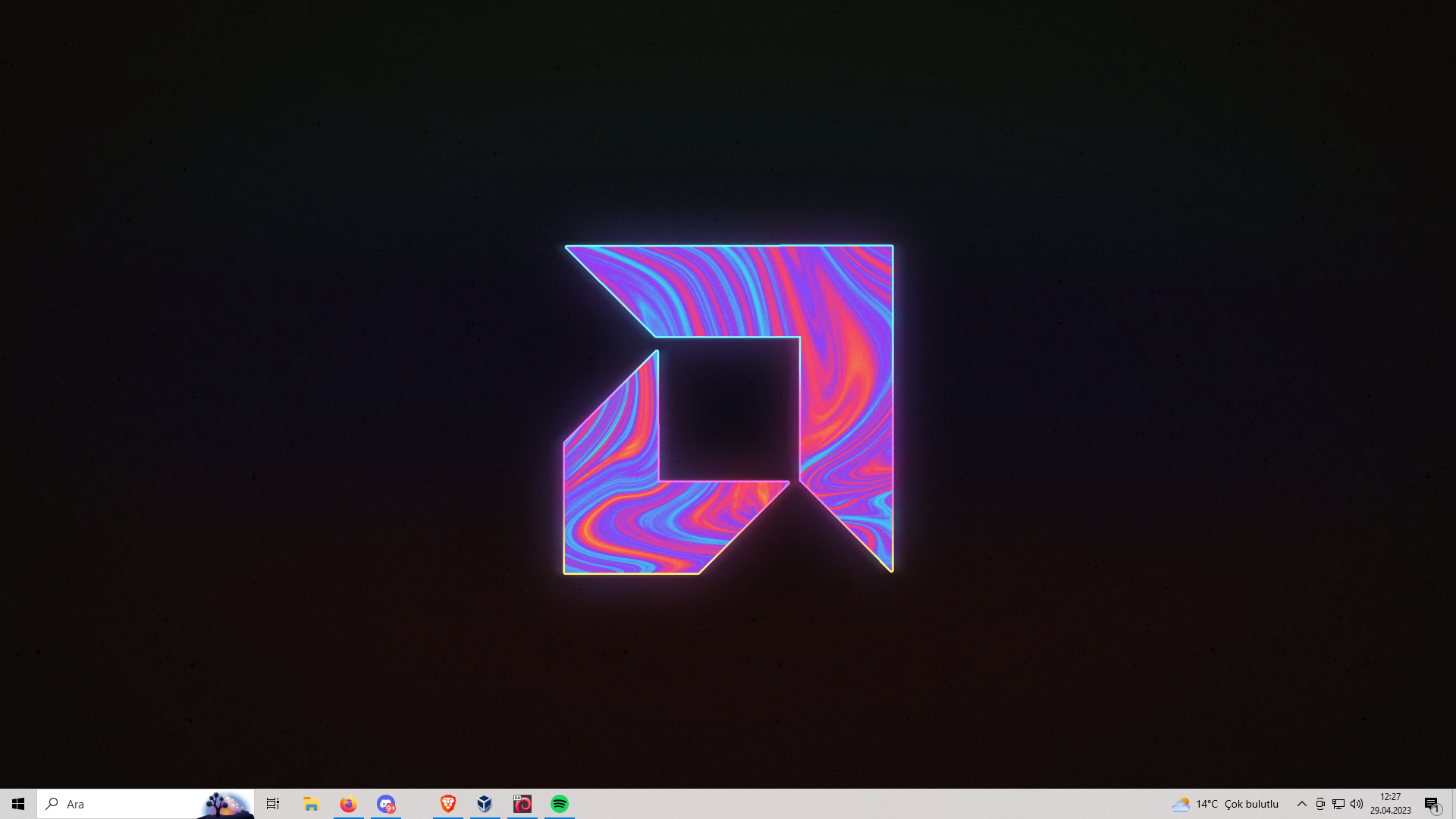Open Discord with the 9+ badge
The image size is (1456, 819).
click(x=386, y=804)
